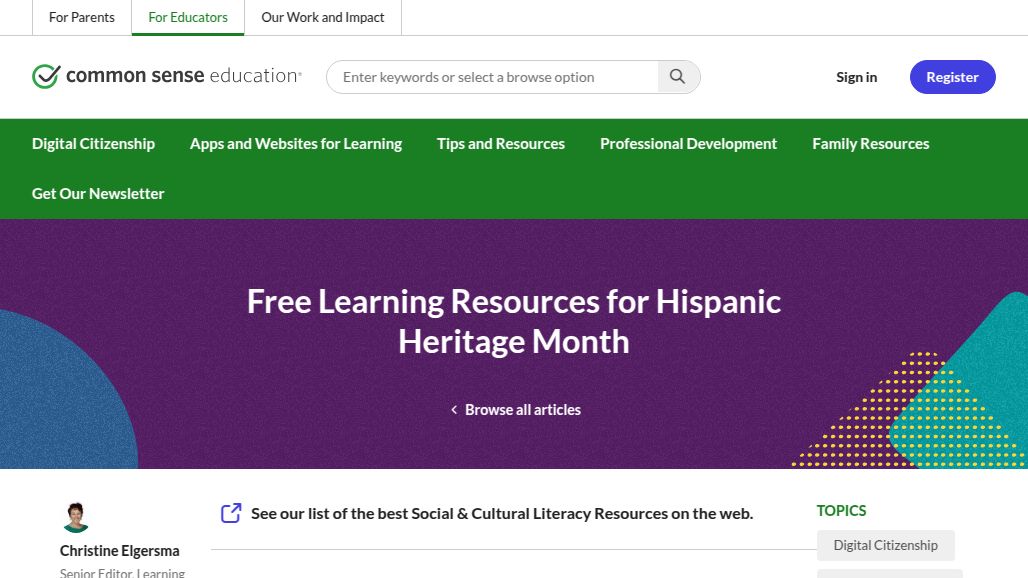Click the TOPICS sidebar heading
The image size is (1028, 578).
point(841,511)
